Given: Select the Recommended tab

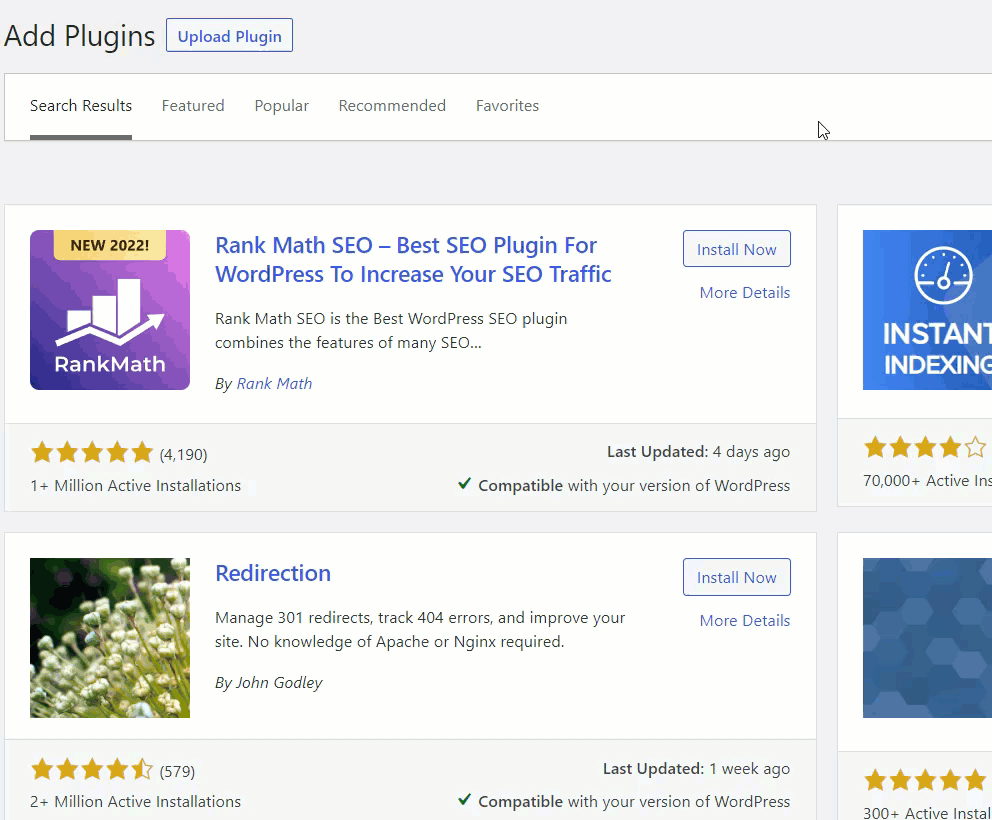Looking at the screenshot, I should click(x=392, y=106).
